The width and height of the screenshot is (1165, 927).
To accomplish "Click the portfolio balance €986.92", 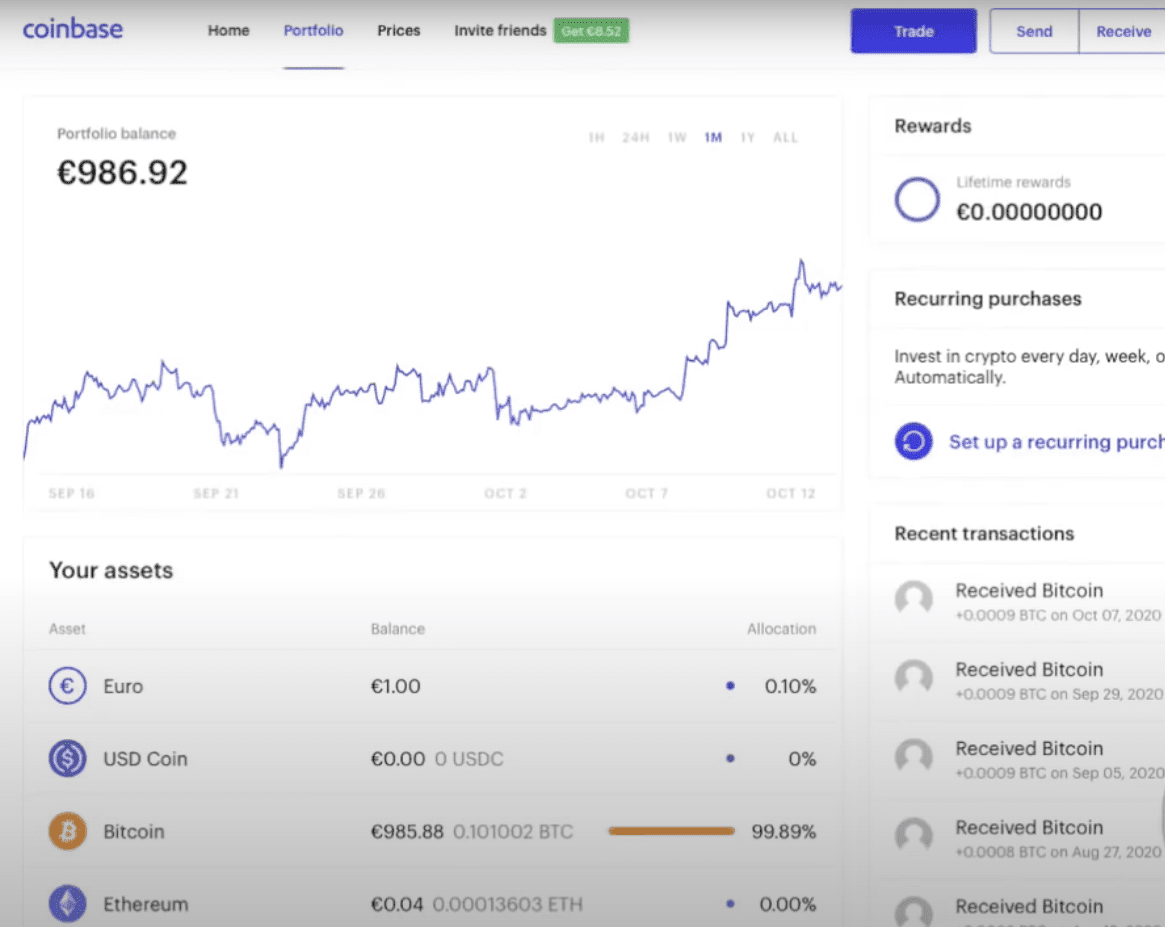I will [123, 173].
